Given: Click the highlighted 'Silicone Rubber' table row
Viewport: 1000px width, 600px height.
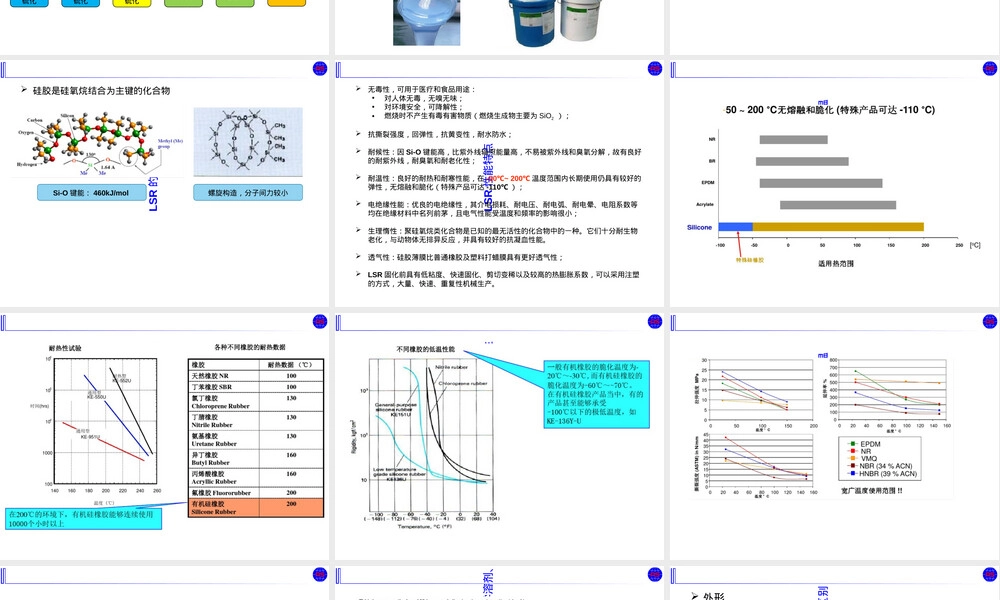Looking at the screenshot, I should (x=256, y=508).
